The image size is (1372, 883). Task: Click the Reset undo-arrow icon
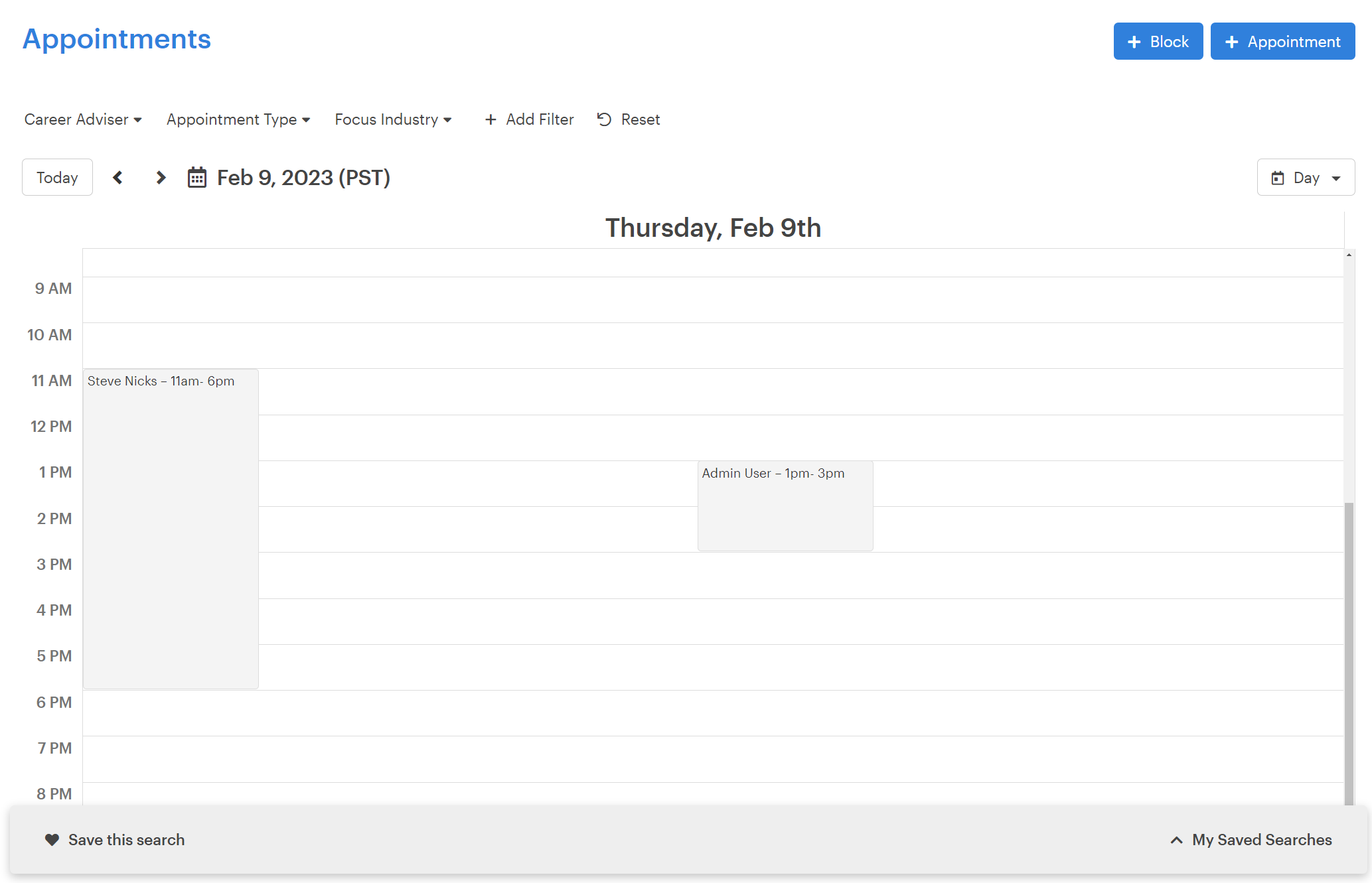click(x=604, y=119)
